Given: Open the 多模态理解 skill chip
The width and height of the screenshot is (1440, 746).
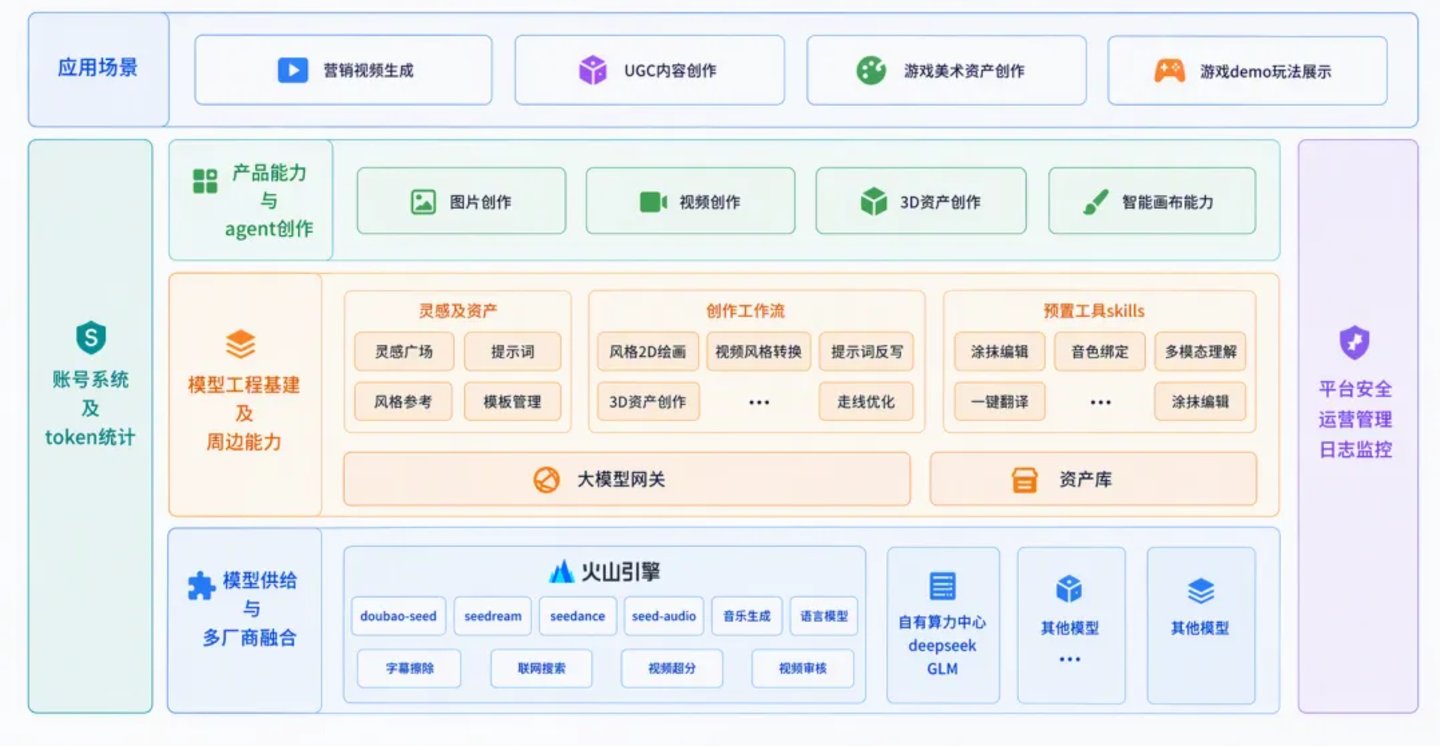Looking at the screenshot, I should 1200,352.
